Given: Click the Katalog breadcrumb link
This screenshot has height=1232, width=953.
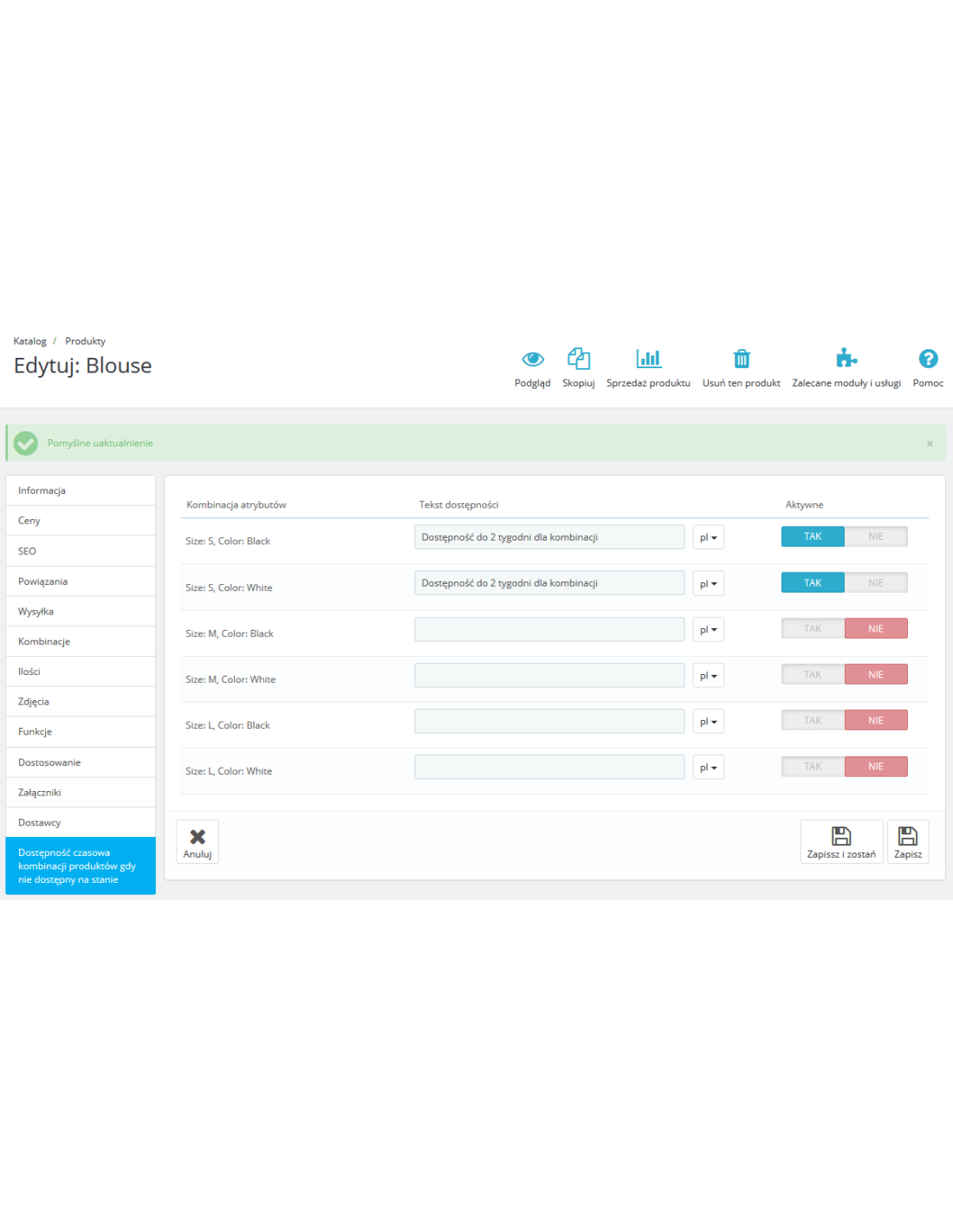Looking at the screenshot, I should [x=30, y=341].
